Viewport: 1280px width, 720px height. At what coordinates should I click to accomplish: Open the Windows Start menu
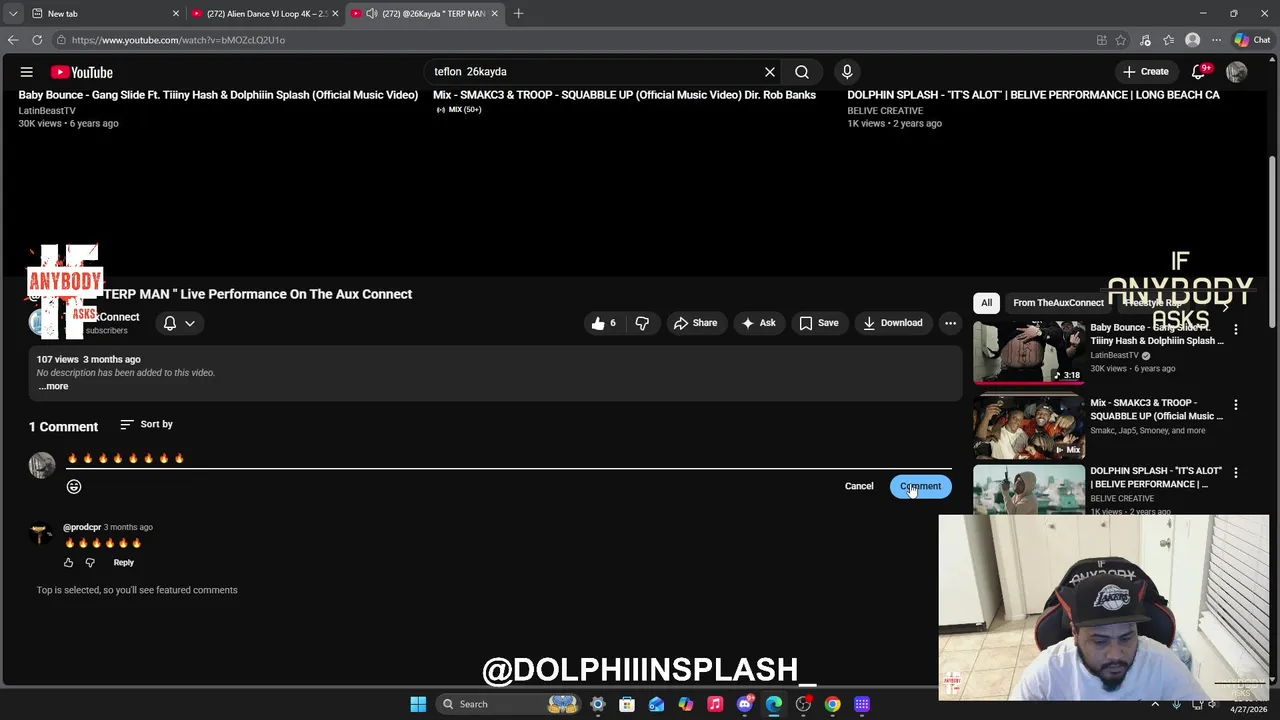click(418, 704)
